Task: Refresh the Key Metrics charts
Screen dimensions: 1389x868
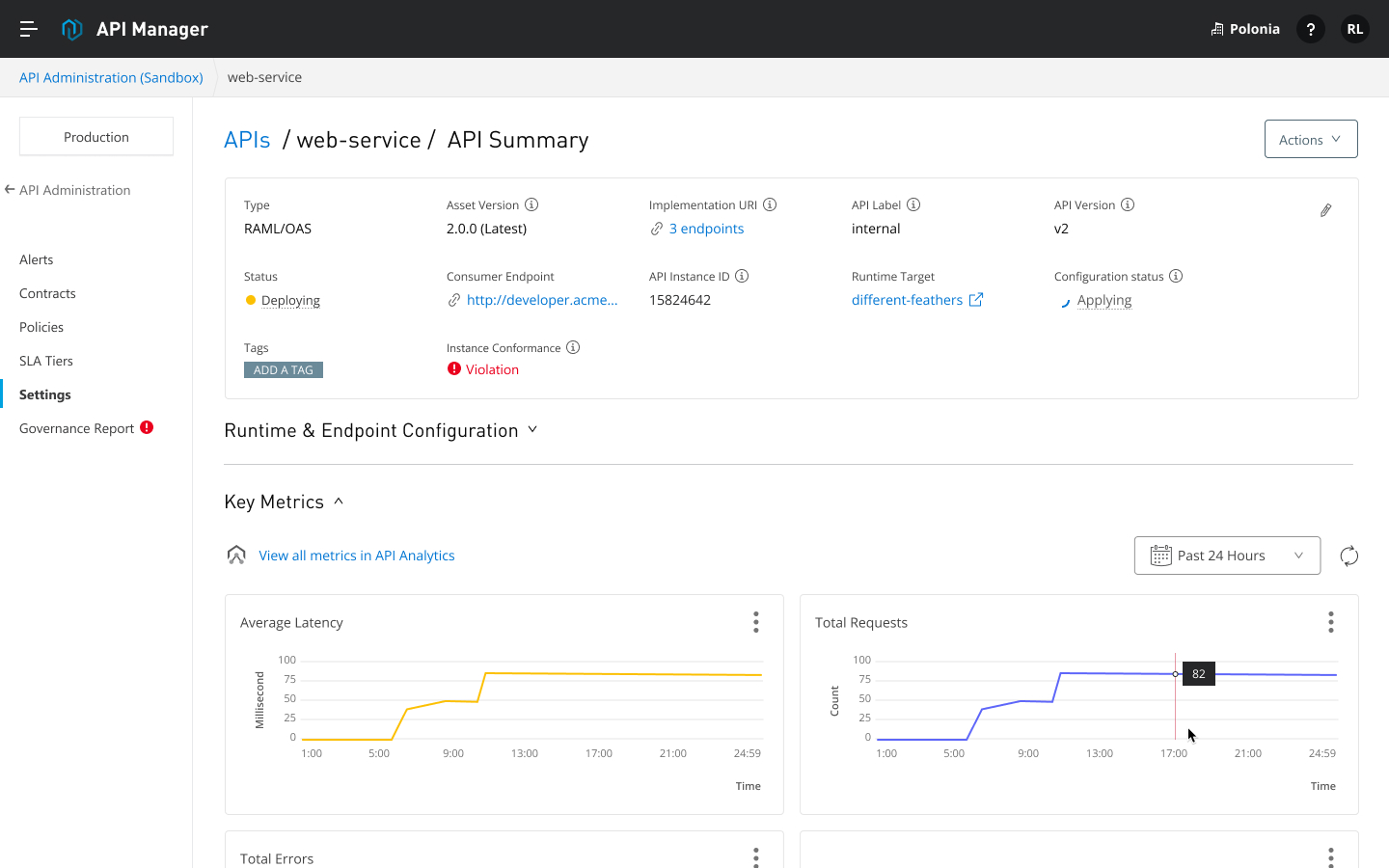Action: click(1349, 556)
